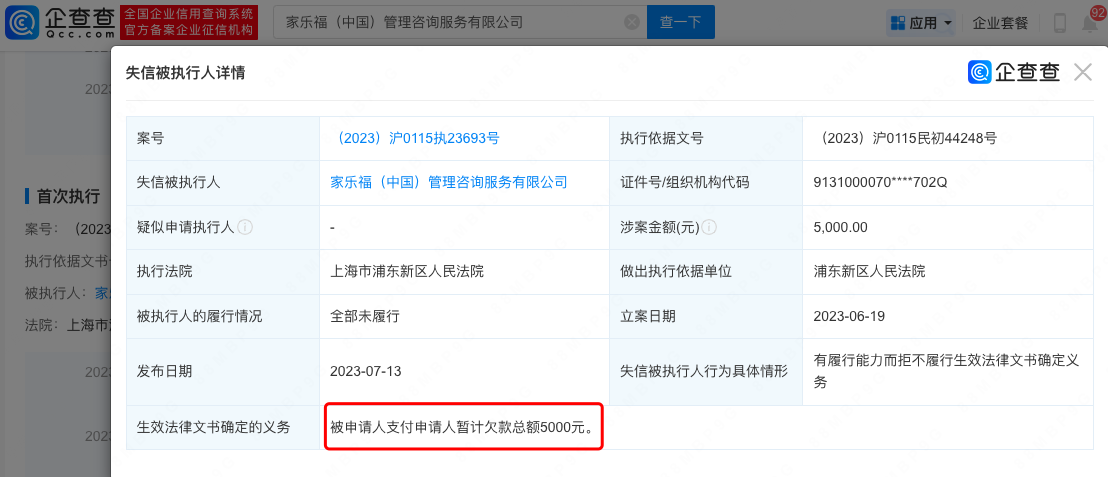Click the 案号 label cell
This screenshot has width=1108, height=477.
pos(223,139)
